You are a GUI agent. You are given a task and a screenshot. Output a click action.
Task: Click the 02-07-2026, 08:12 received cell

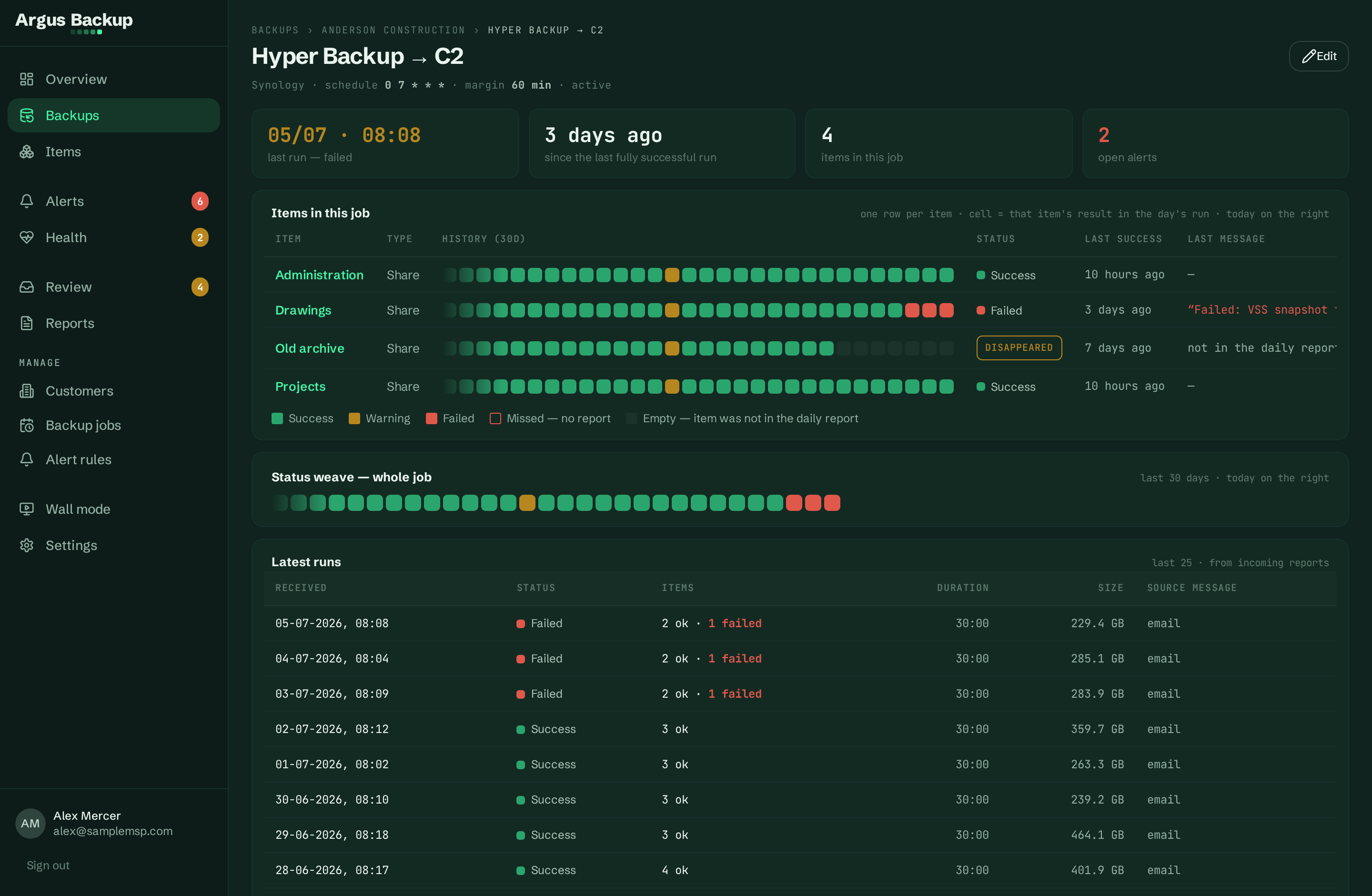[332, 729]
